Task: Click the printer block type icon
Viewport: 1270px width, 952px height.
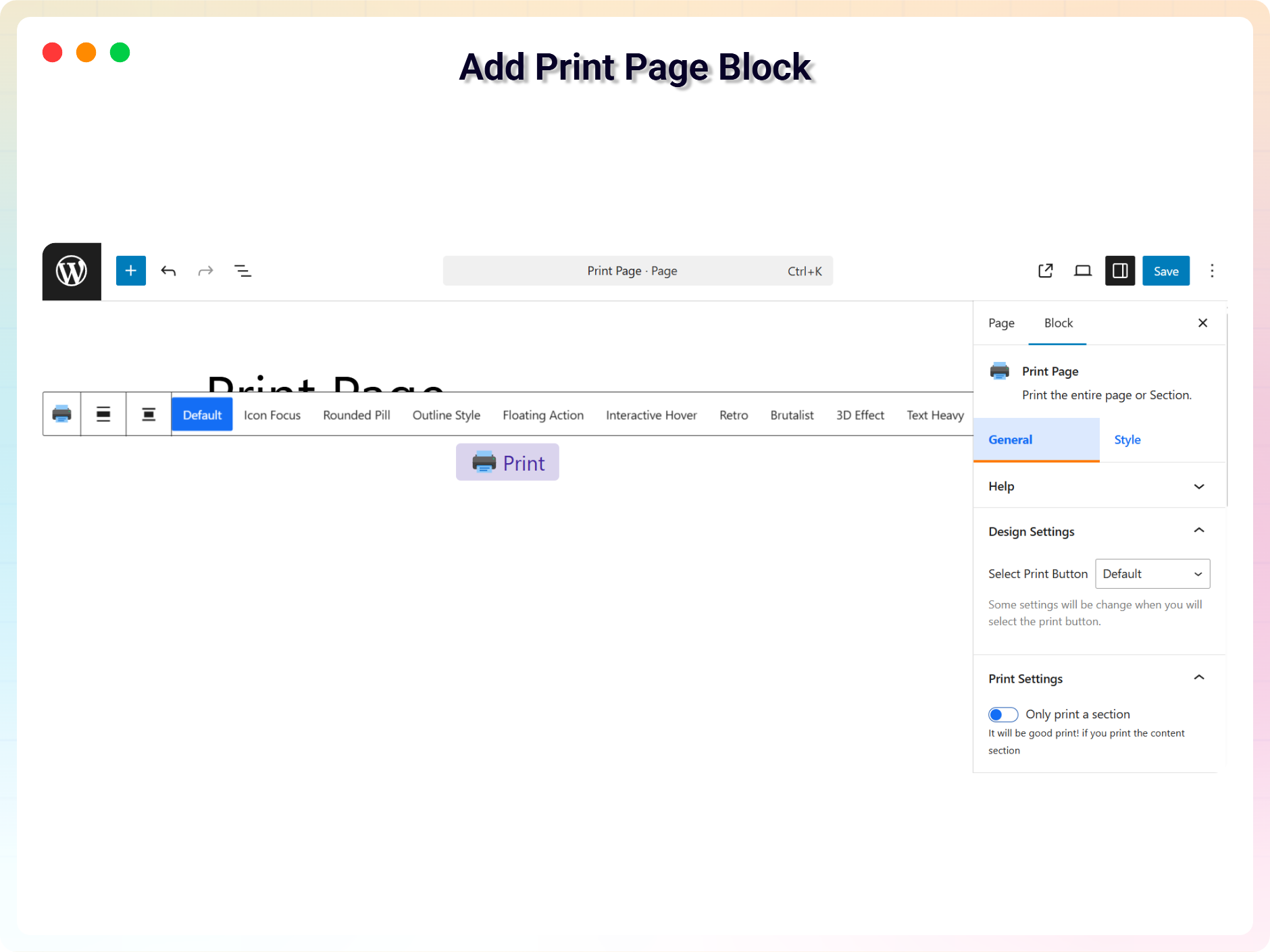Action: click(x=62, y=415)
